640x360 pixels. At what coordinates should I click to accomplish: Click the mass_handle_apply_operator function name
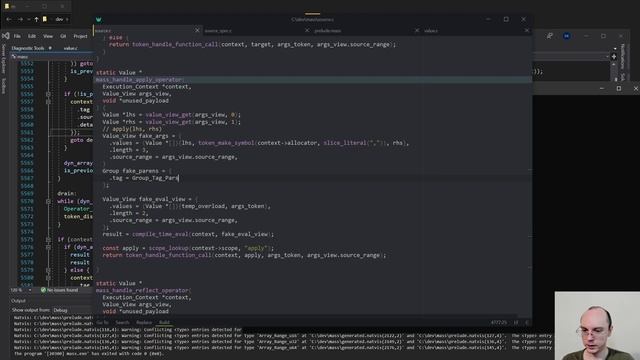coord(139,80)
